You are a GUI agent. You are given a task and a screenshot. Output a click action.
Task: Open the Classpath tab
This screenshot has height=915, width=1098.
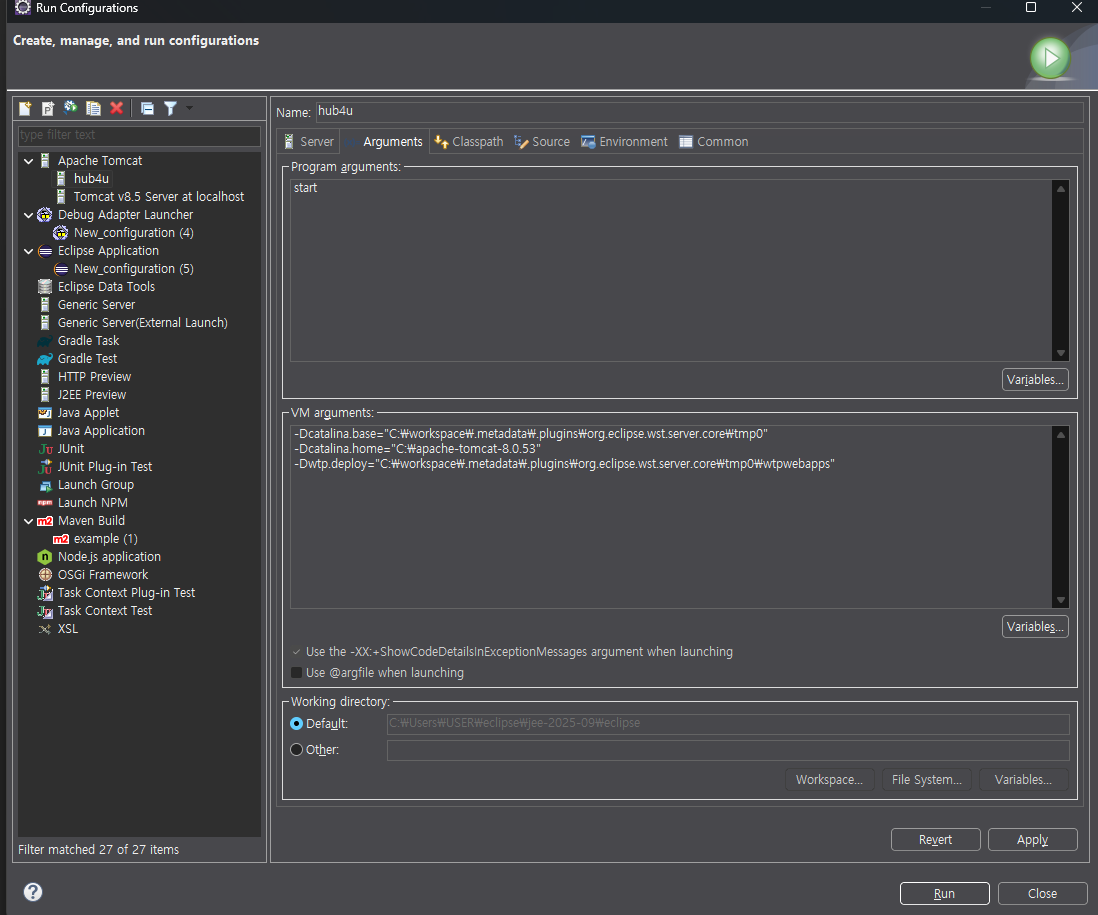pos(468,141)
